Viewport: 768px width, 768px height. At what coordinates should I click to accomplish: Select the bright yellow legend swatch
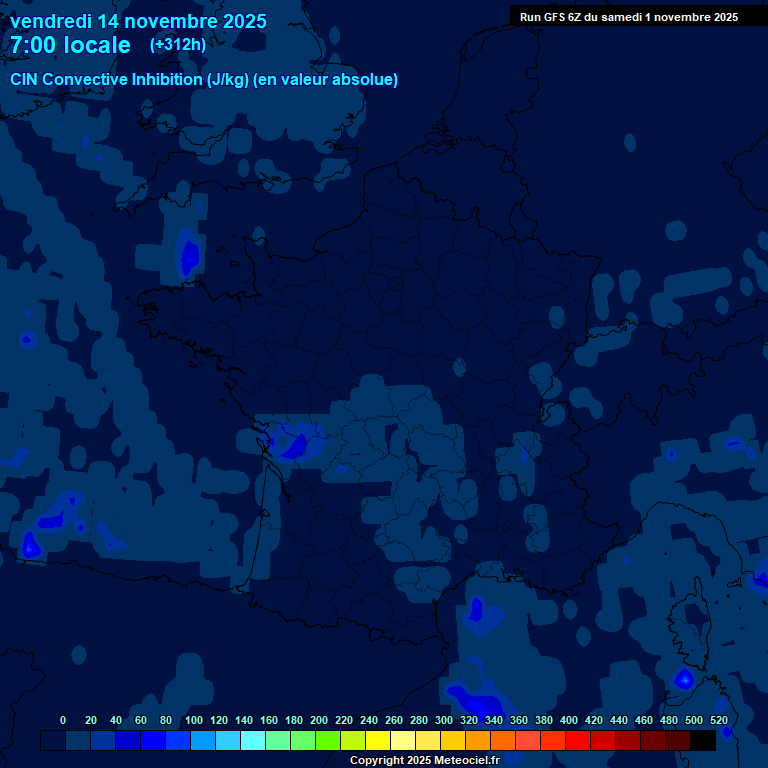(378, 740)
